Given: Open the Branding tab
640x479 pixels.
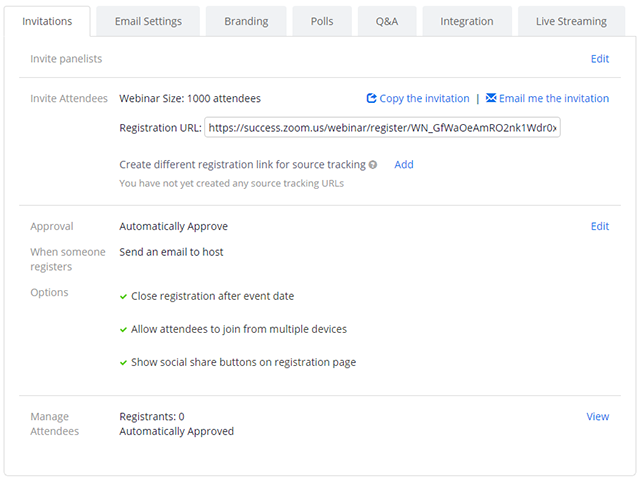Looking at the screenshot, I should pos(246,21).
